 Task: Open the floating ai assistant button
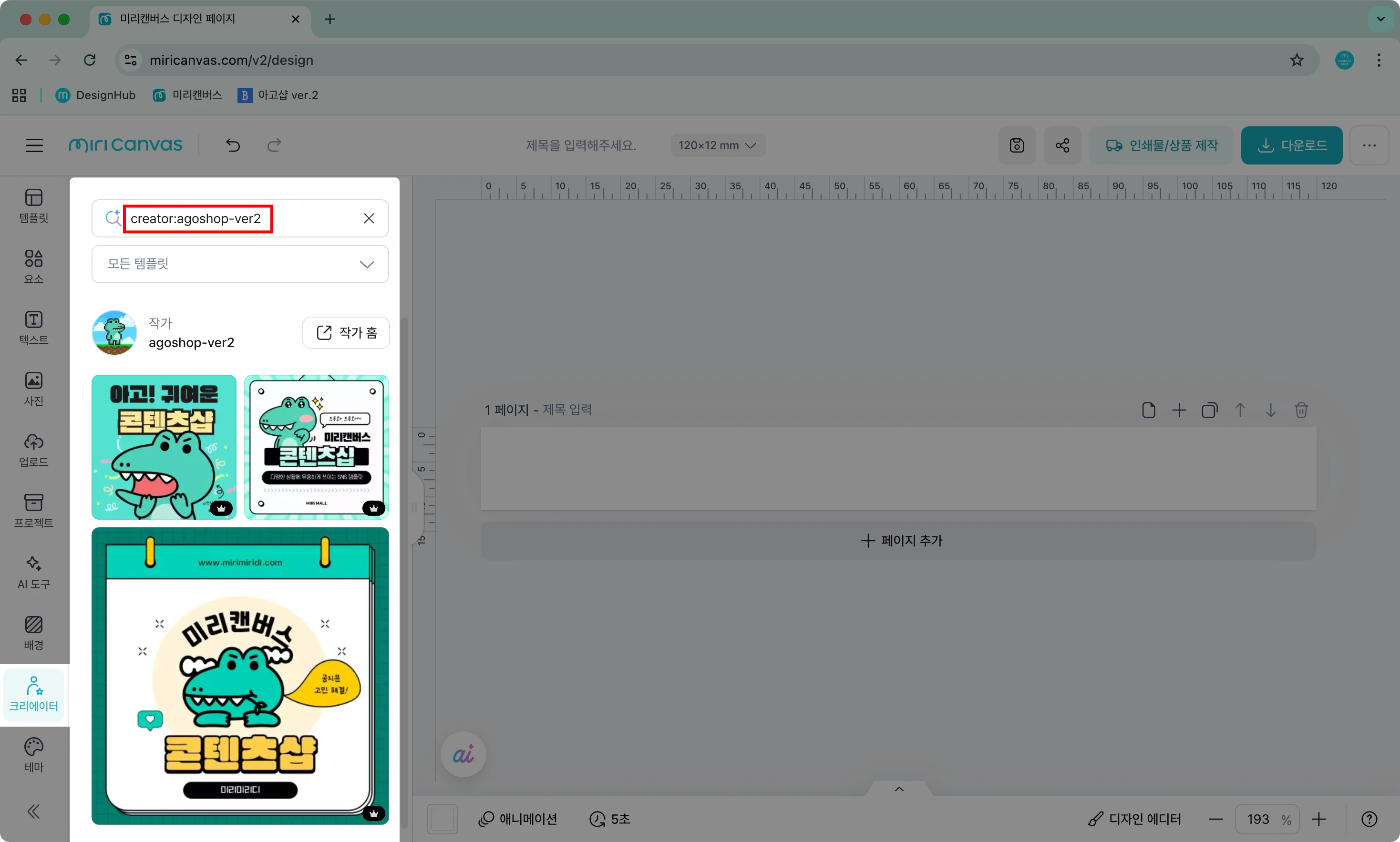point(463,754)
